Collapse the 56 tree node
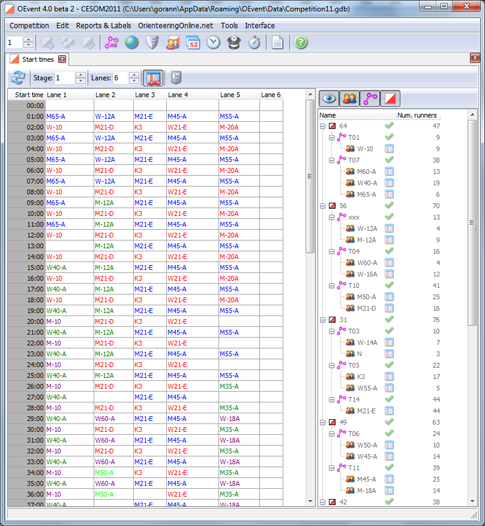The width and height of the screenshot is (485, 526). 323,206
